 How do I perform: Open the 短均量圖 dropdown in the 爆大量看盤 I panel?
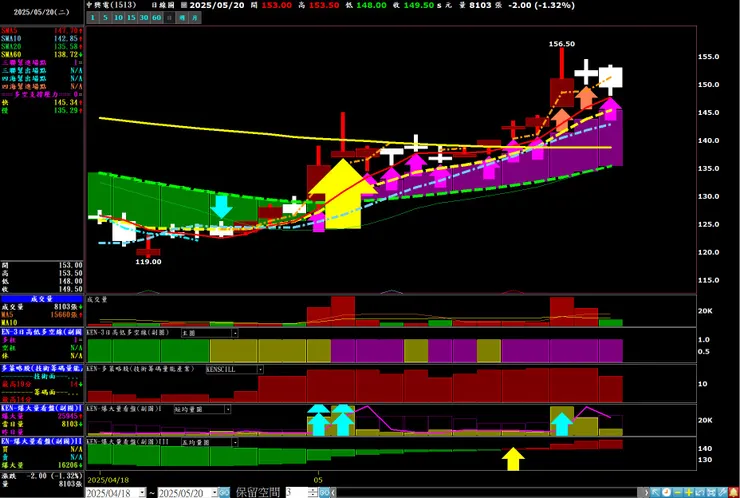click(x=227, y=410)
